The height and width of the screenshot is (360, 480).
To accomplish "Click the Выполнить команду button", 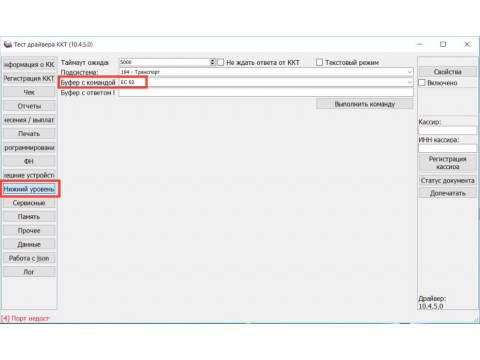I will (365, 104).
